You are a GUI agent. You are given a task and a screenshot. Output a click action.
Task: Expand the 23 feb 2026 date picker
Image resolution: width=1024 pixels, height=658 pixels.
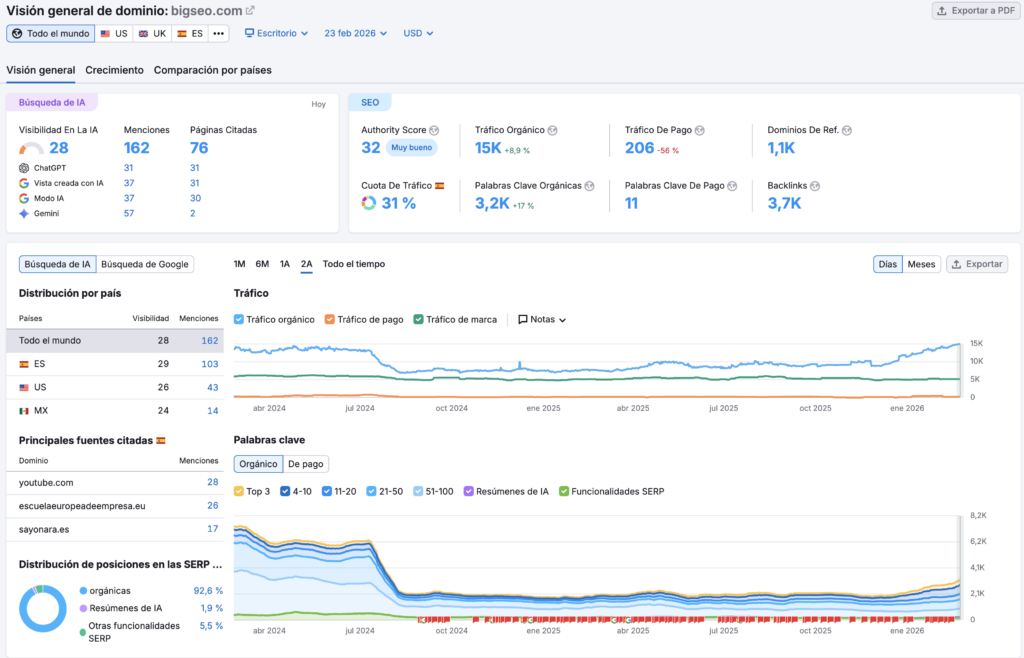point(356,33)
